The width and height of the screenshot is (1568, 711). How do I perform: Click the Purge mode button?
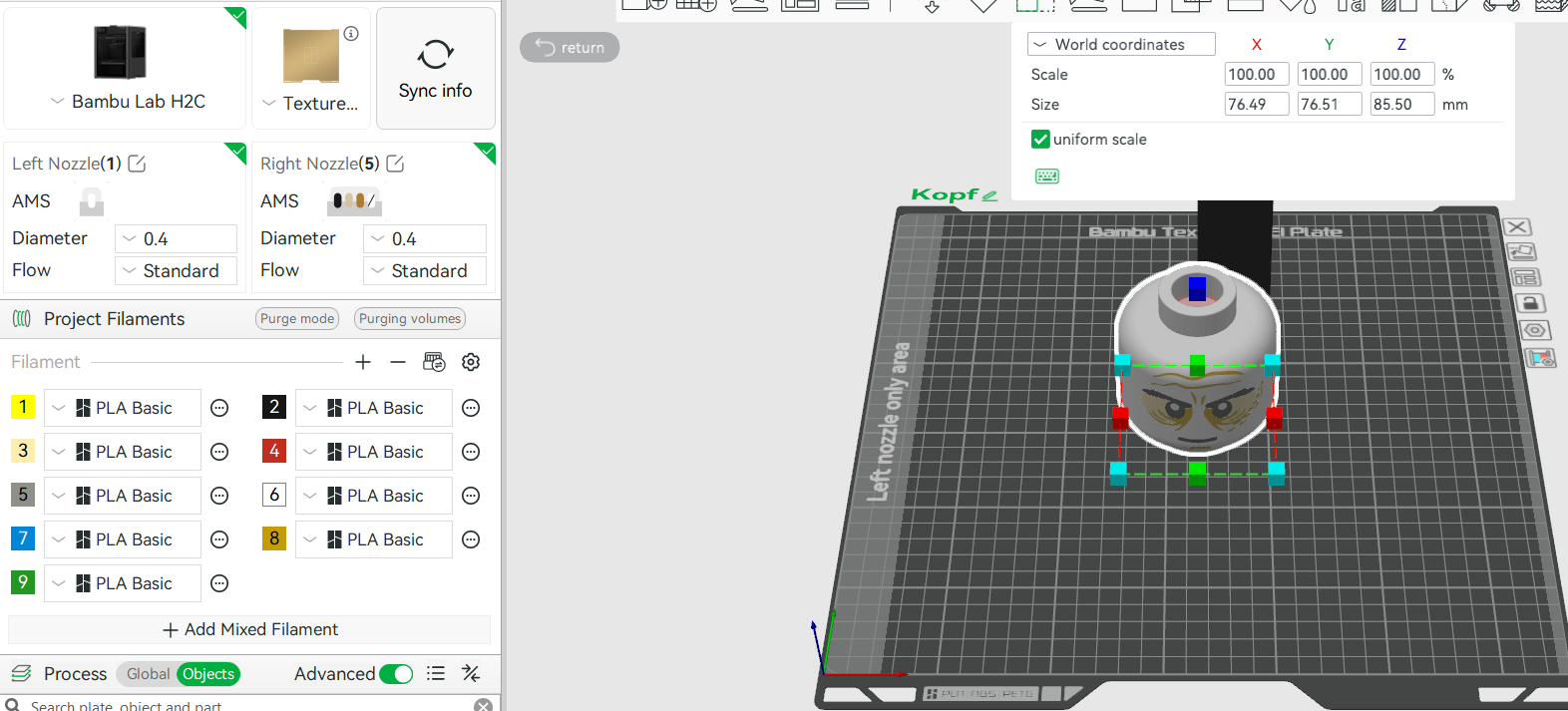coord(297,319)
